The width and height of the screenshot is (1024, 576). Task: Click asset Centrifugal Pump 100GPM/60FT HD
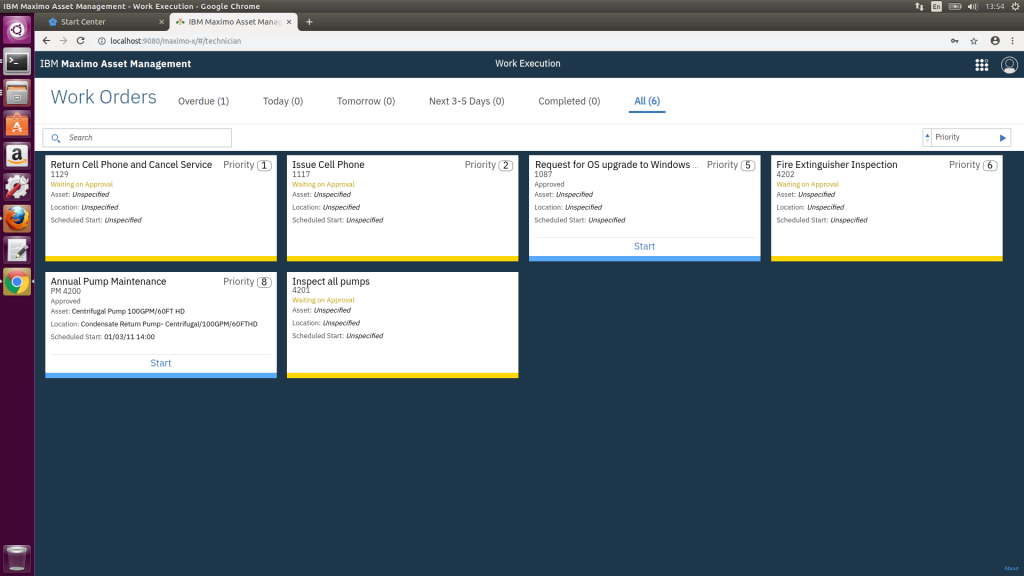click(x=128, y=312)
